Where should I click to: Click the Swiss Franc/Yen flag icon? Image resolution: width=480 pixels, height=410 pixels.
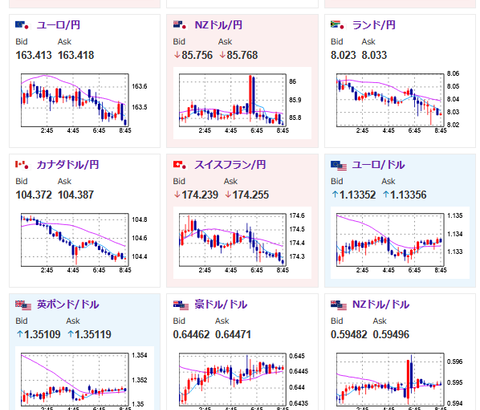[x=179, y=165]
